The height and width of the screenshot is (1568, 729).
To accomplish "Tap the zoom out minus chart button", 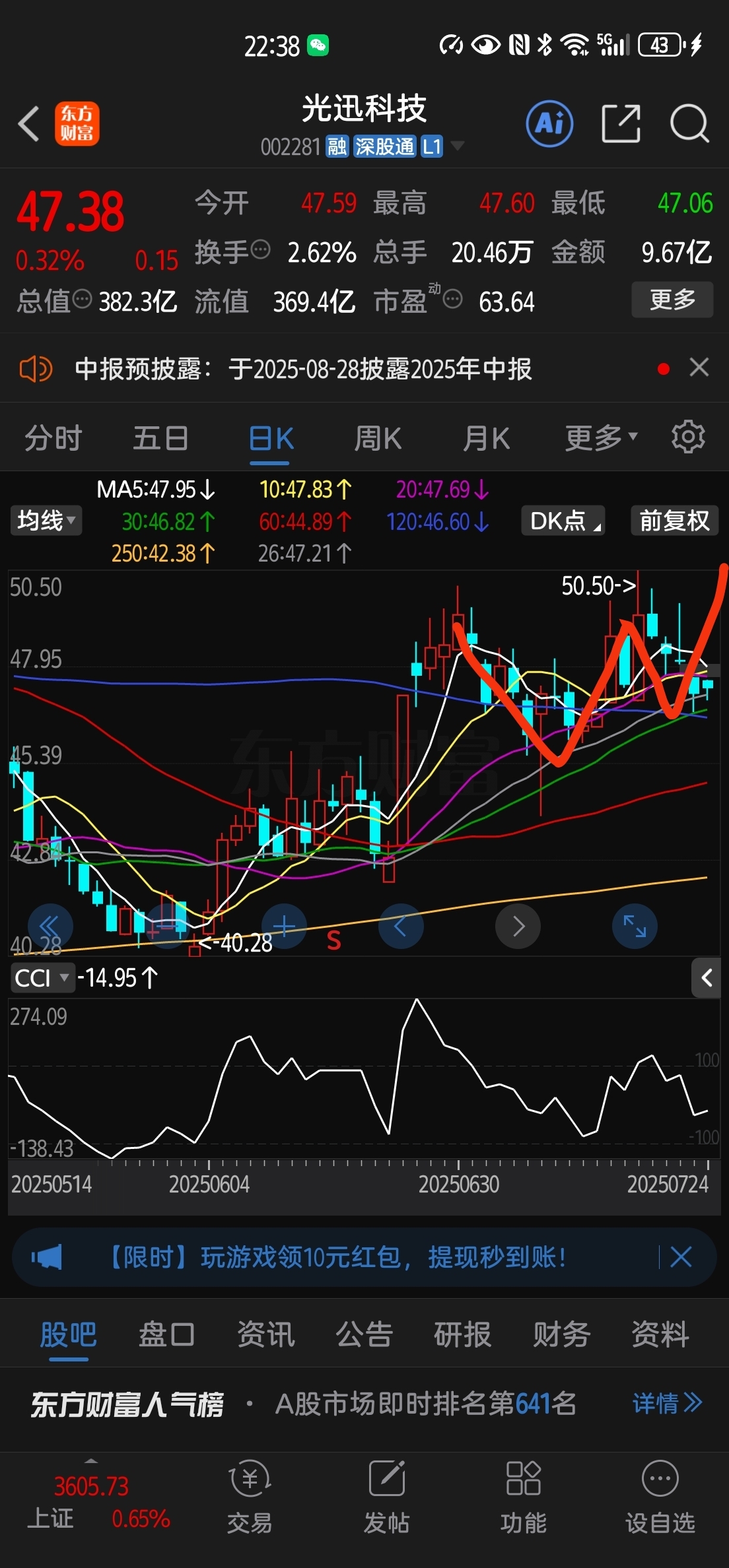I will tap(167, 927).
